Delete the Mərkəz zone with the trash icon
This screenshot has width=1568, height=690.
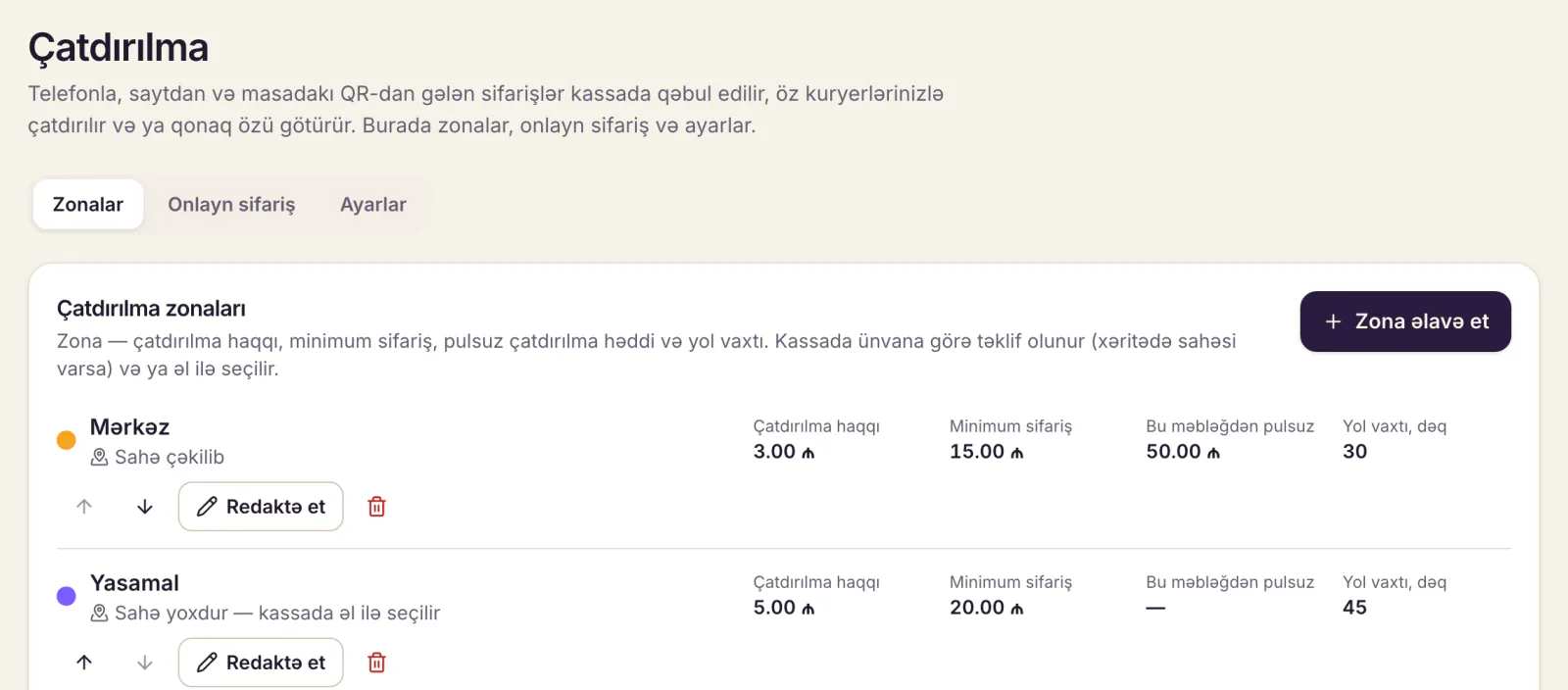point(376,507)
